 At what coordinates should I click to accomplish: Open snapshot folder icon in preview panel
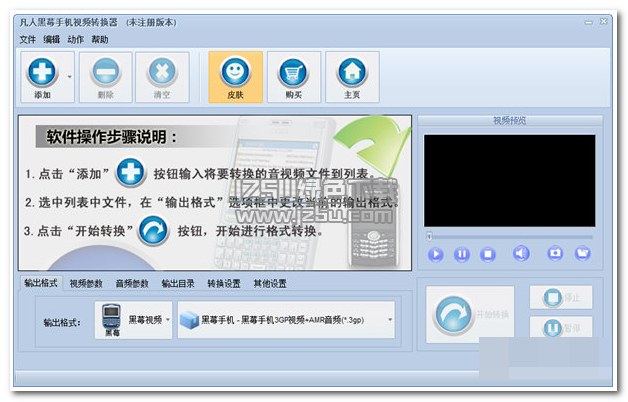tap(583, 253)
